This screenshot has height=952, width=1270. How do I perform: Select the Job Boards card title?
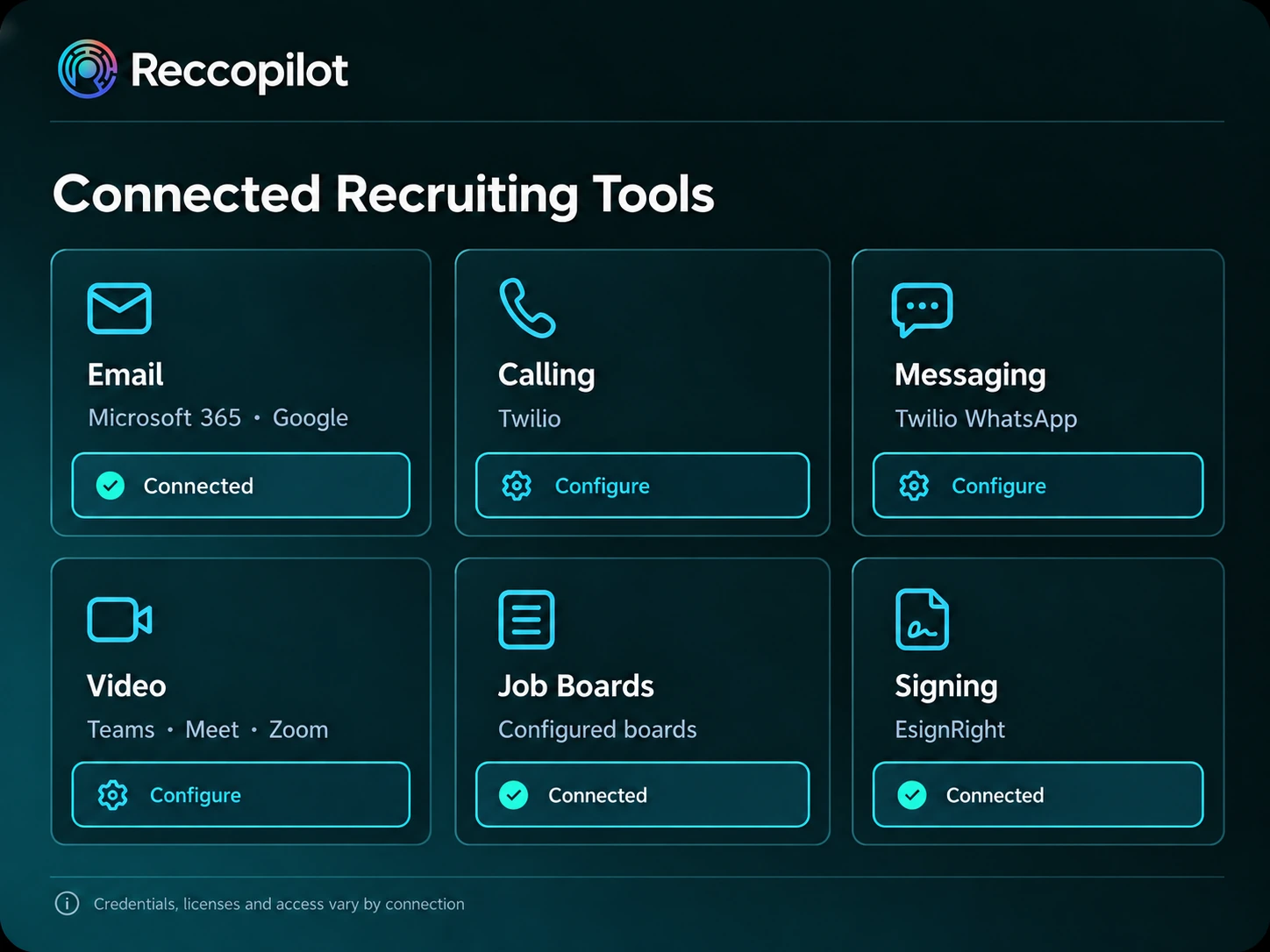click(x=576, y=686)
